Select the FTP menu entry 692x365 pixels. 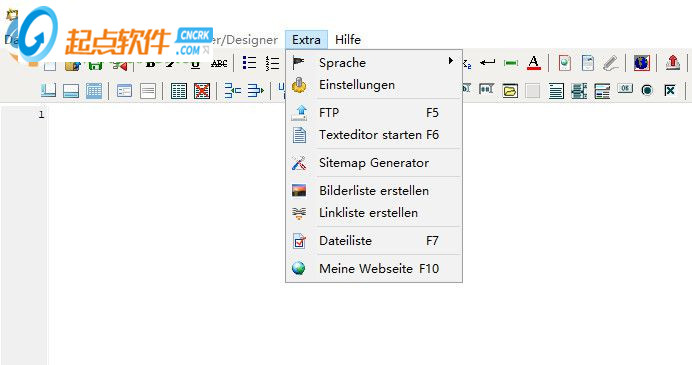point(374,113)
